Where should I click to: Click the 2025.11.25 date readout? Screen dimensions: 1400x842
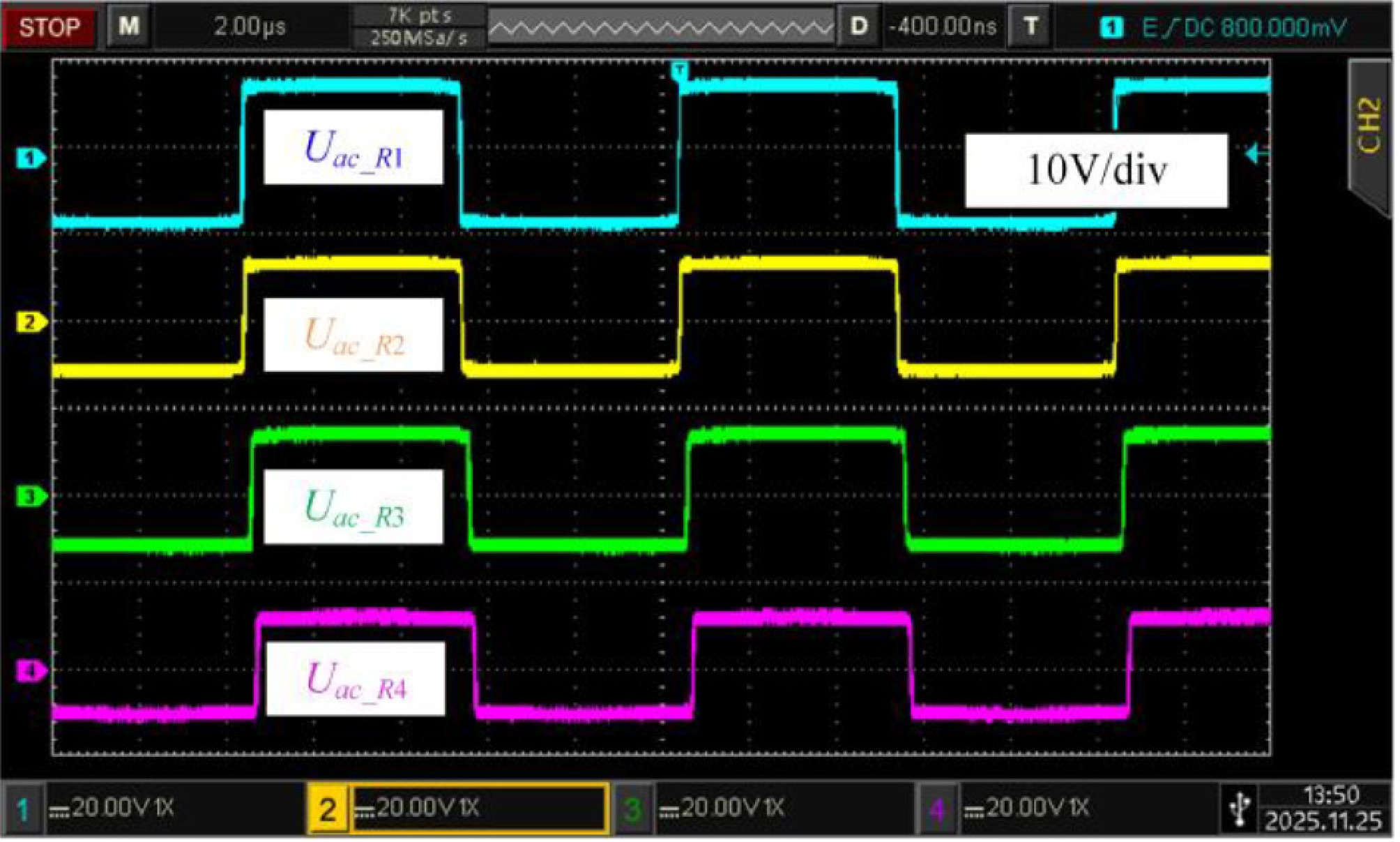[1323, 821]
